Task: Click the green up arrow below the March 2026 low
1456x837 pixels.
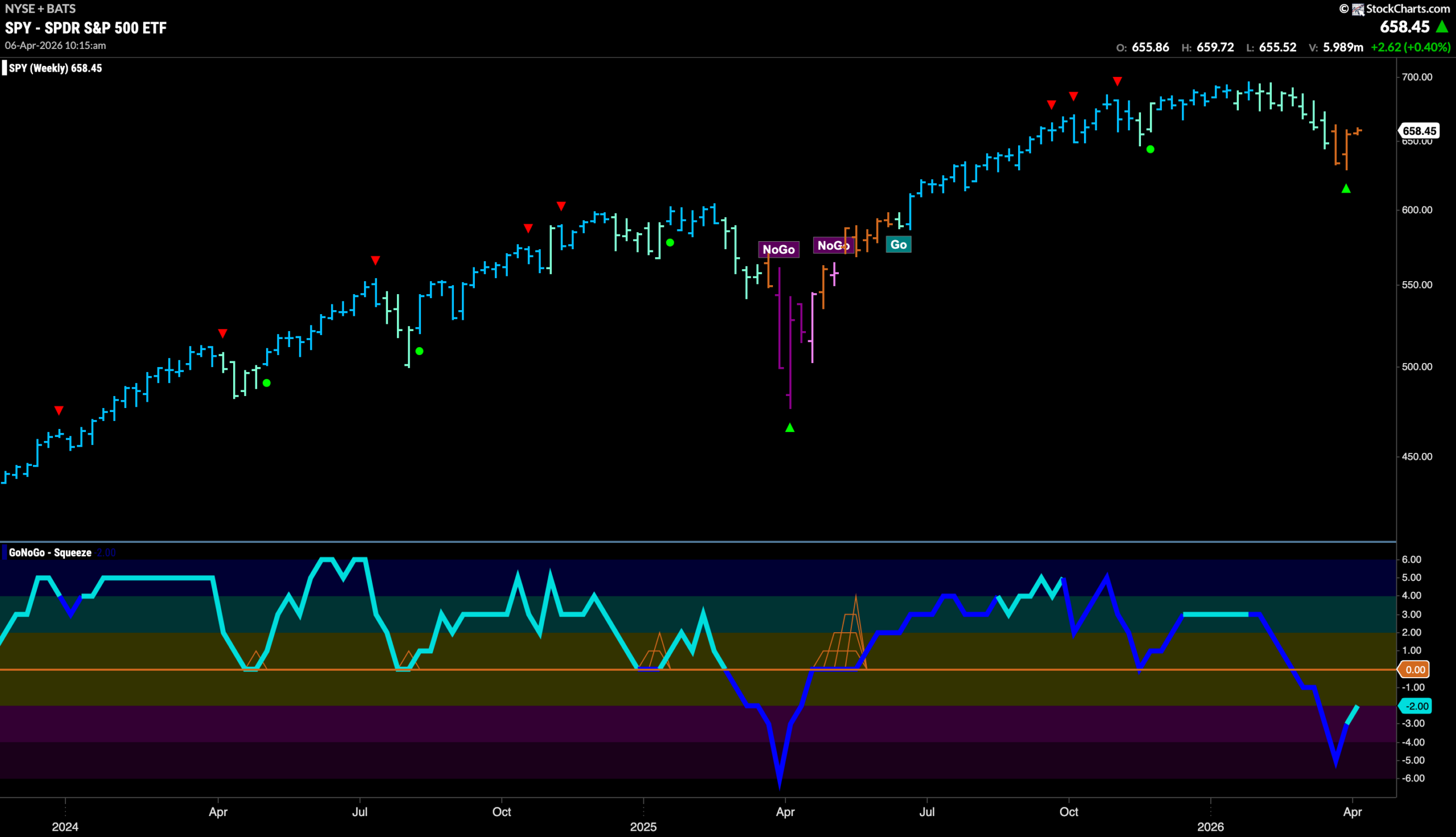Action: [1346, 188]
